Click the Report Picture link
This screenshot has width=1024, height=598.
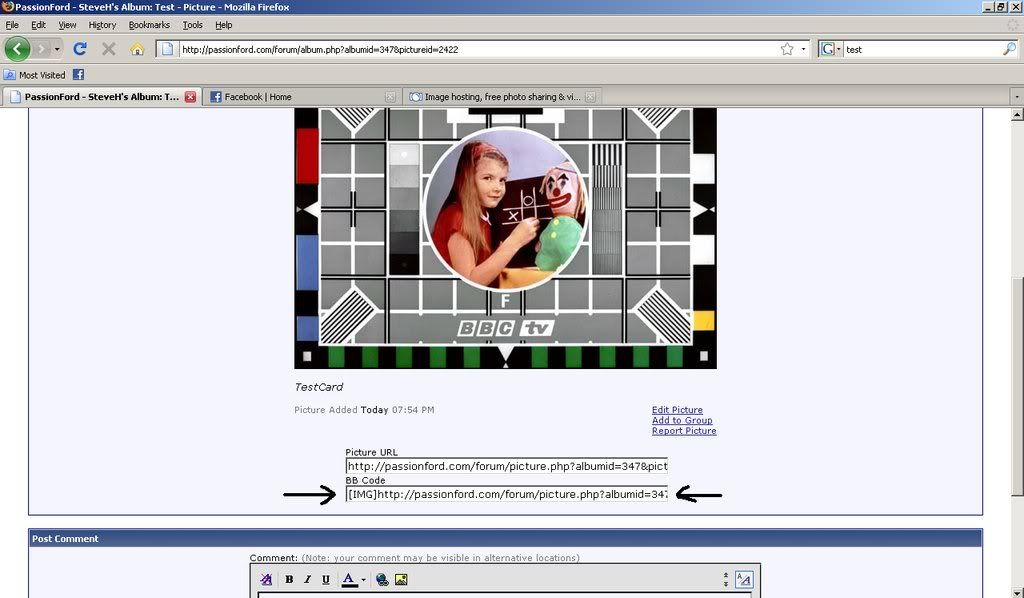click(x=684, y=431)
